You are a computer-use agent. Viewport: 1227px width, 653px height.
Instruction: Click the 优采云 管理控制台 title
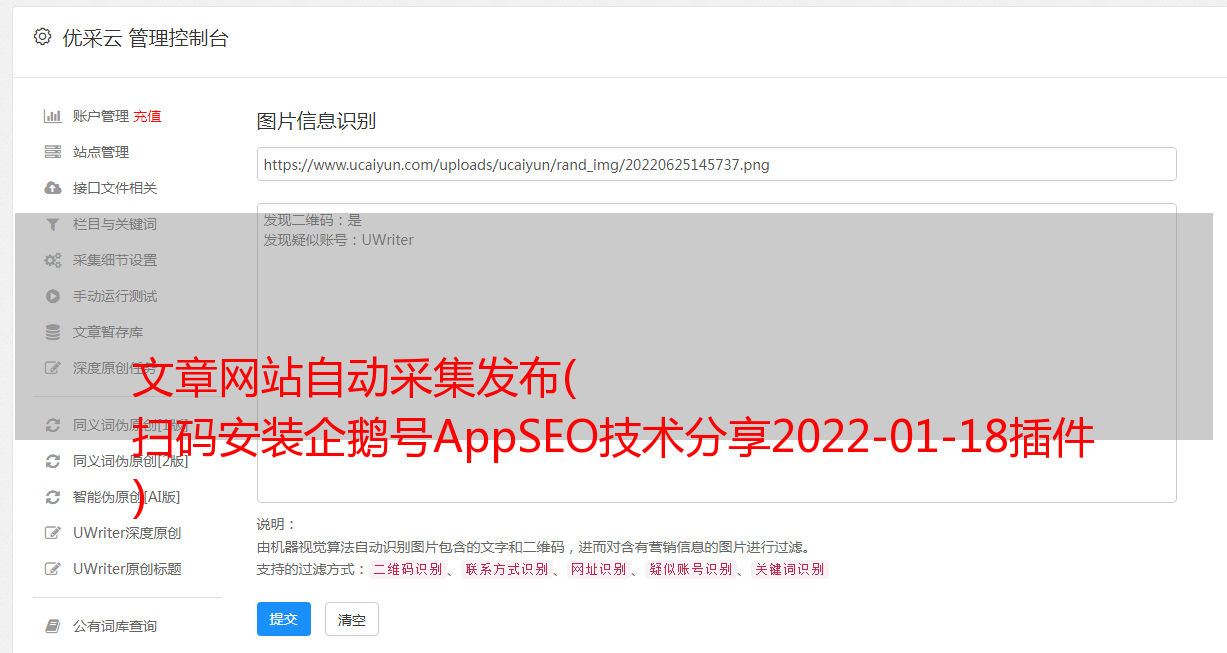145,38
